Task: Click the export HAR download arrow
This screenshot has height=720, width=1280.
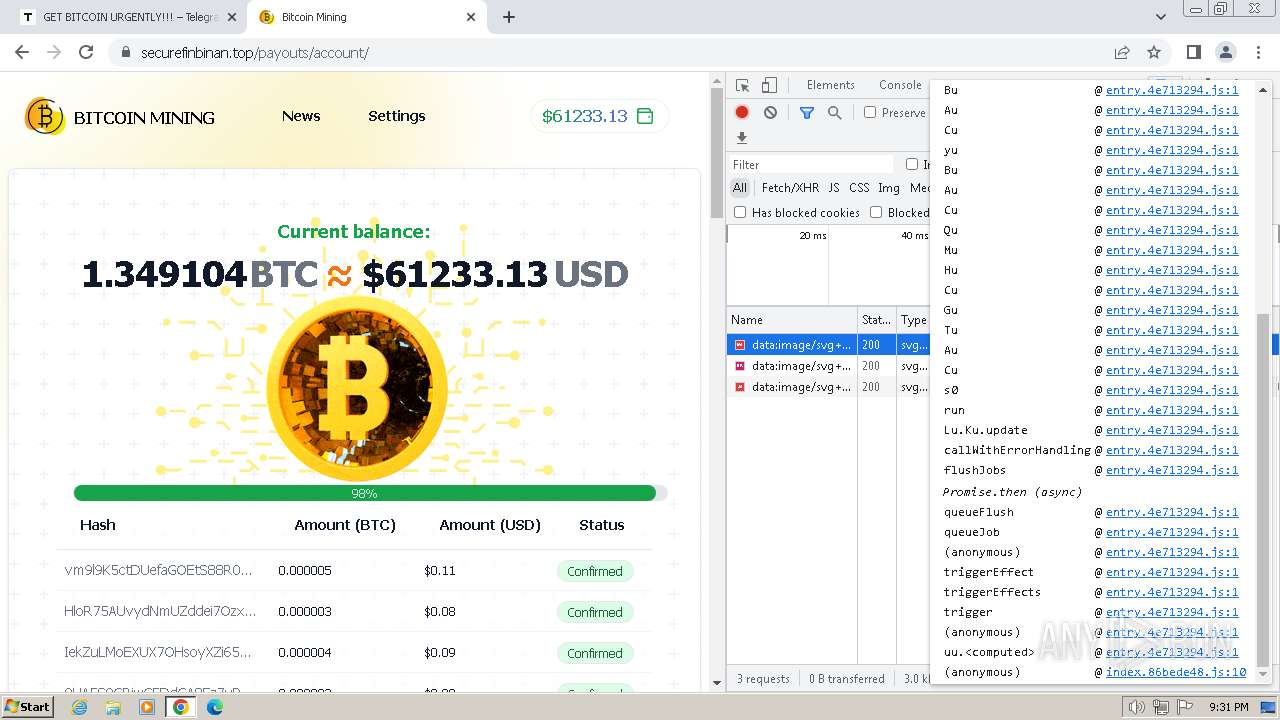Action: 742,138
